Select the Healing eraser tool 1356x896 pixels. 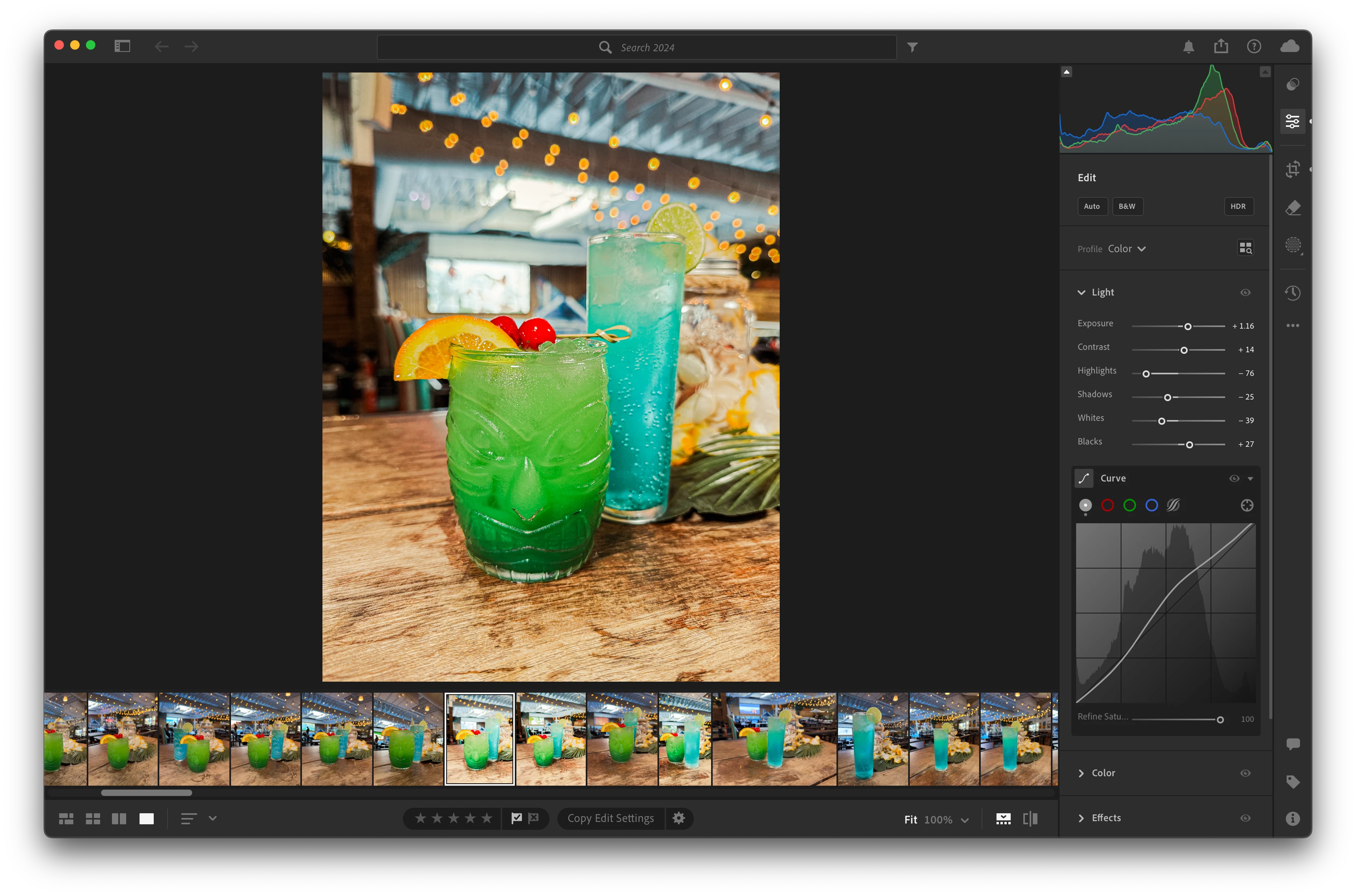tap(1293, 208)
